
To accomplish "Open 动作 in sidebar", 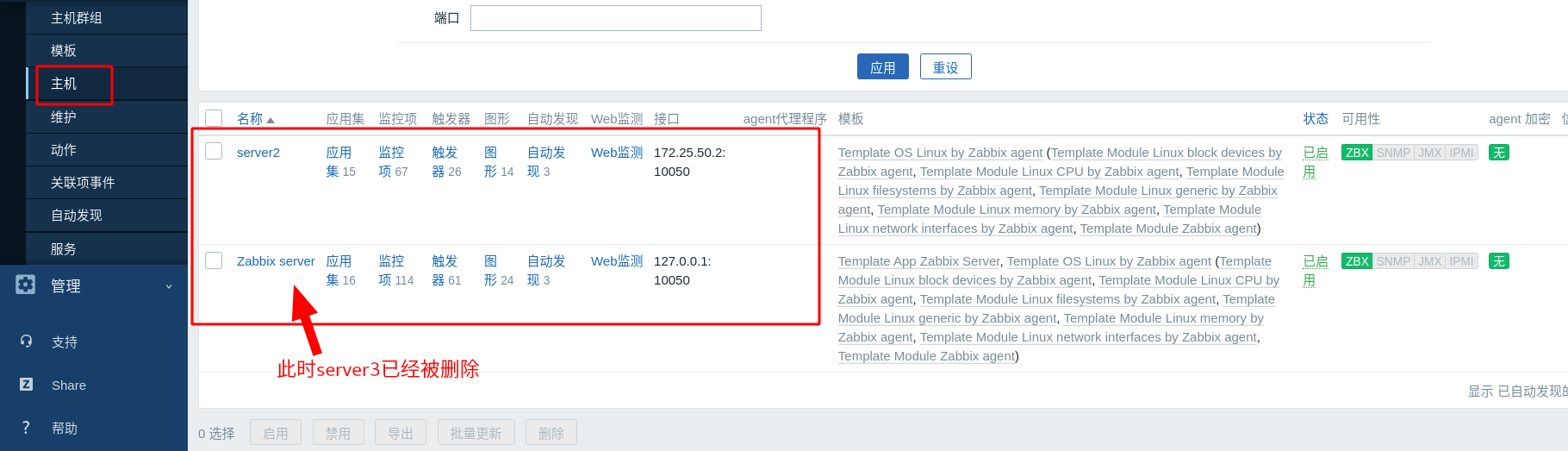I will 107,150.
